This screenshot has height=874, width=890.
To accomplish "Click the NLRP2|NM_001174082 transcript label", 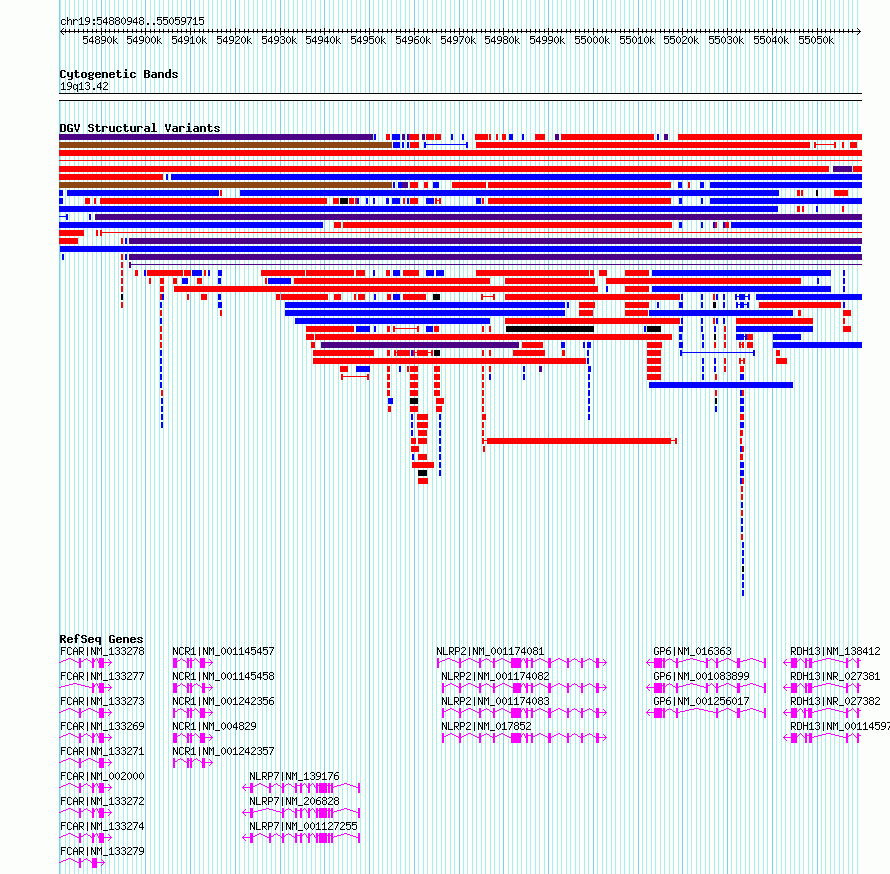I will (495, 676).
